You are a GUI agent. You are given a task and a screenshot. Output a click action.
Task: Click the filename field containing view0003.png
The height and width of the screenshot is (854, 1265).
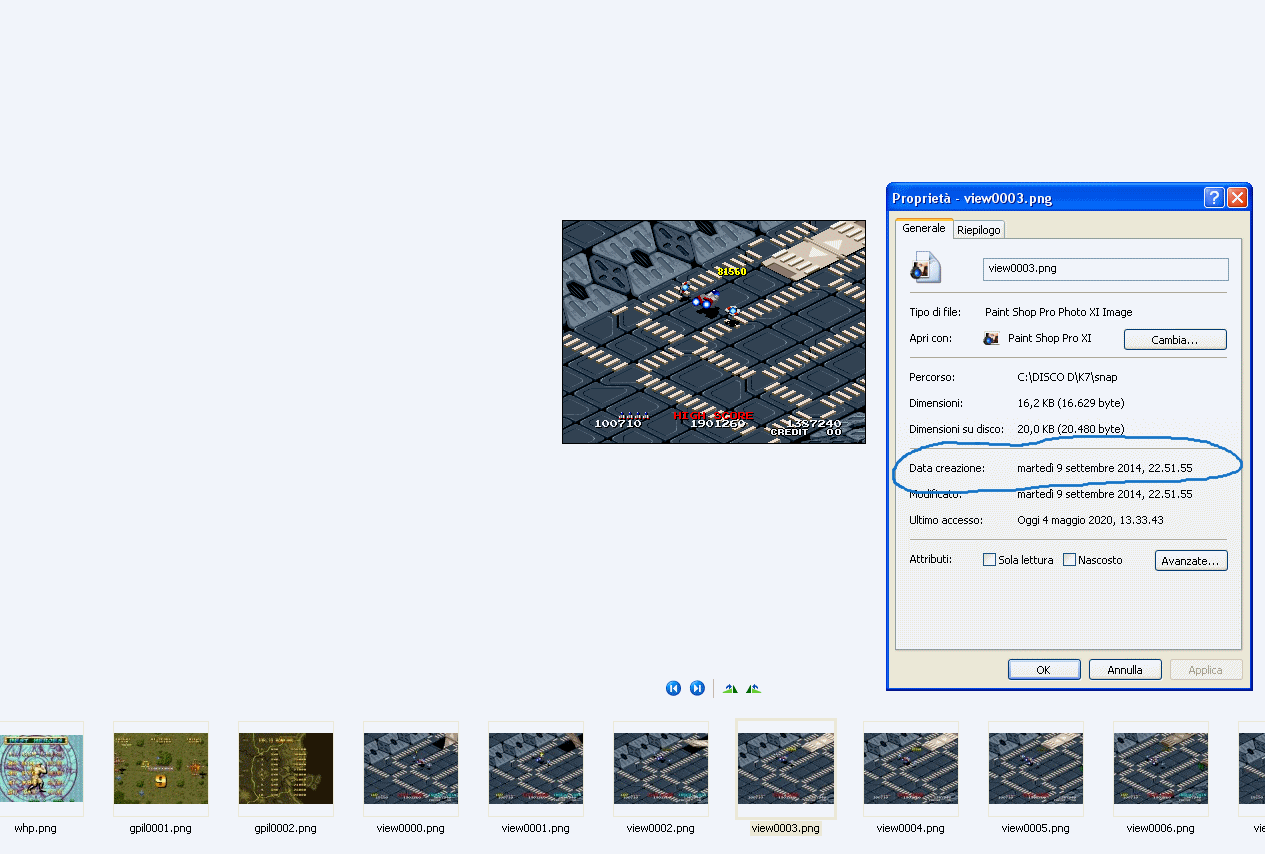[1105, 269]
